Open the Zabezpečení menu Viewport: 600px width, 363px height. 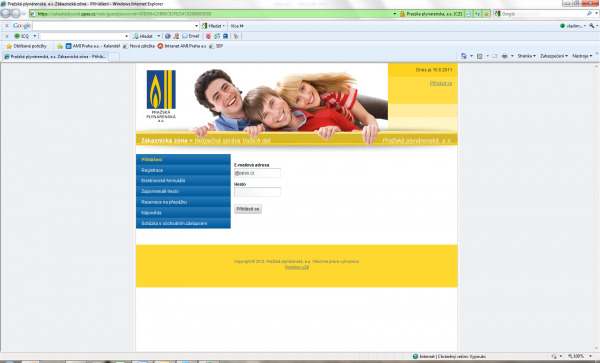pos(554,56)
